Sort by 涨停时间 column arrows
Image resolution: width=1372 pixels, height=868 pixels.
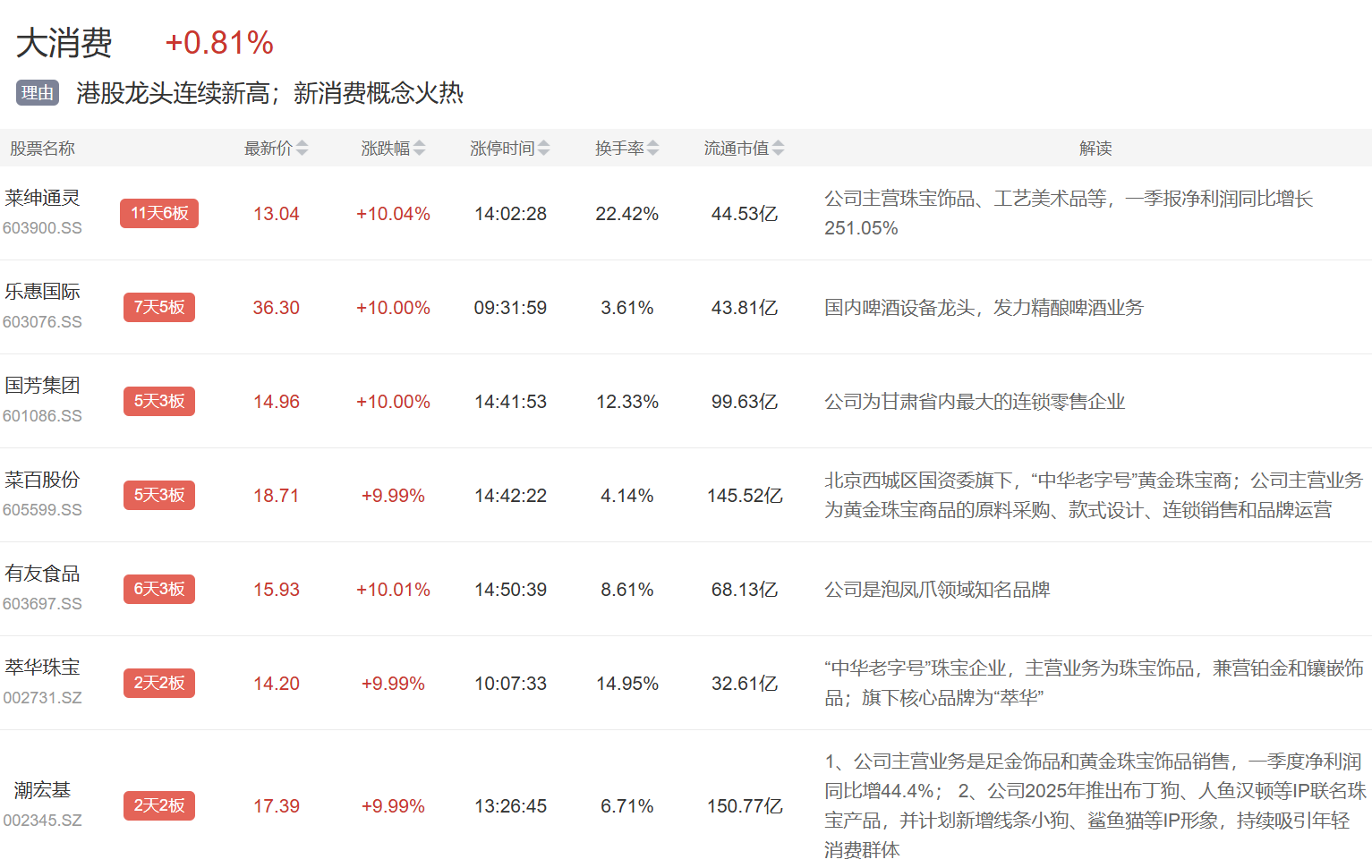(x=544, y=149)
